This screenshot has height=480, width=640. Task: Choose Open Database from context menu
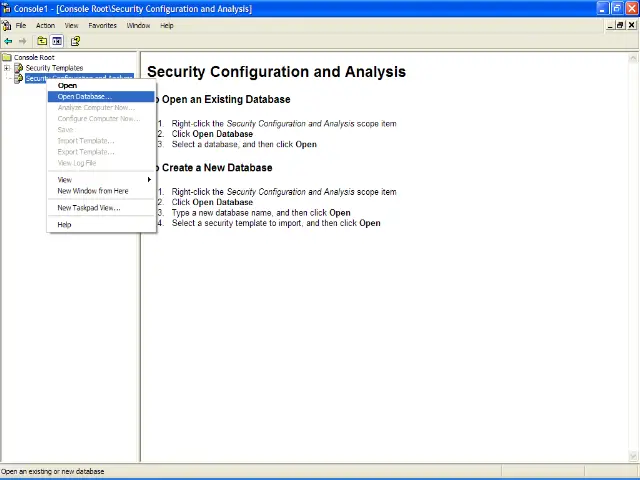[84, 96]
